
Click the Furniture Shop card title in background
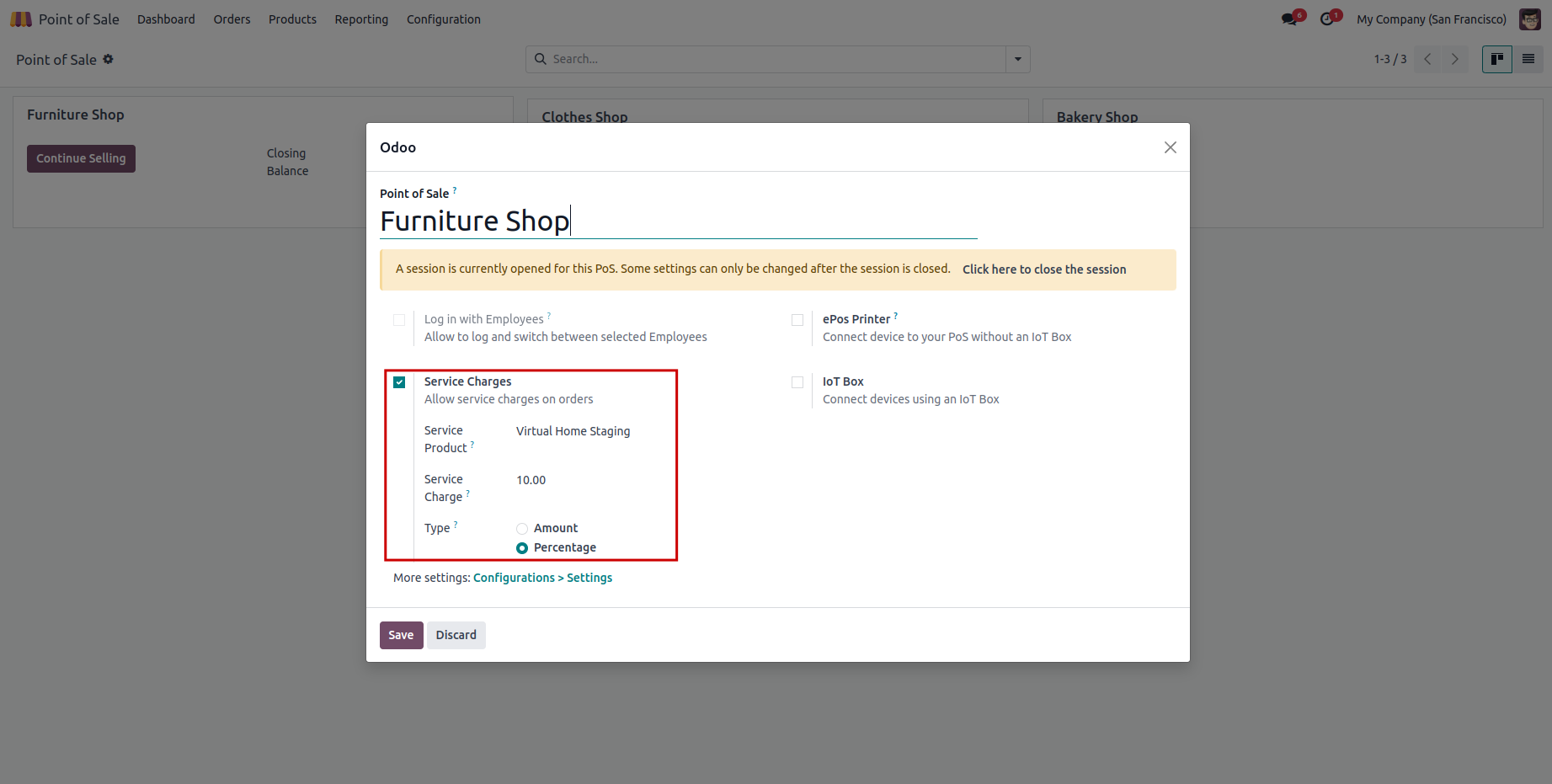(x=76, y=115)
